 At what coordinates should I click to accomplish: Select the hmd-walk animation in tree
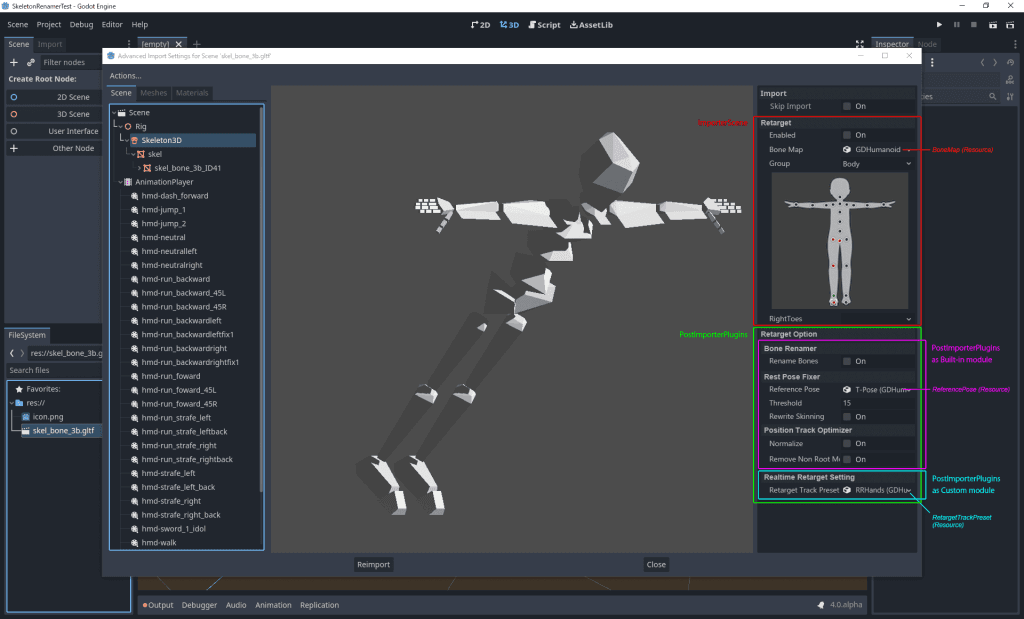click(158, 543)
